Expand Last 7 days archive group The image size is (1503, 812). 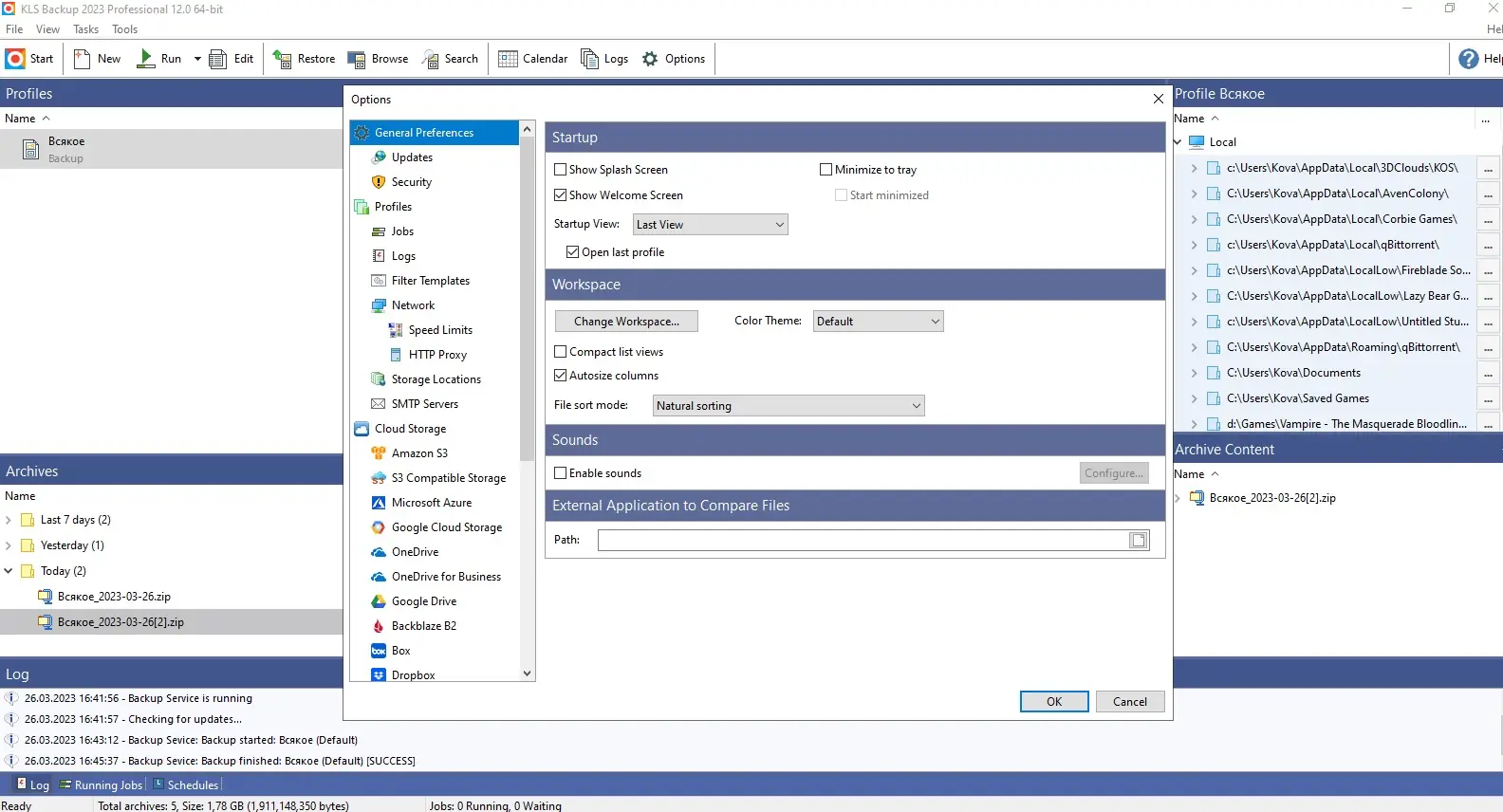[x=9, y=520]
